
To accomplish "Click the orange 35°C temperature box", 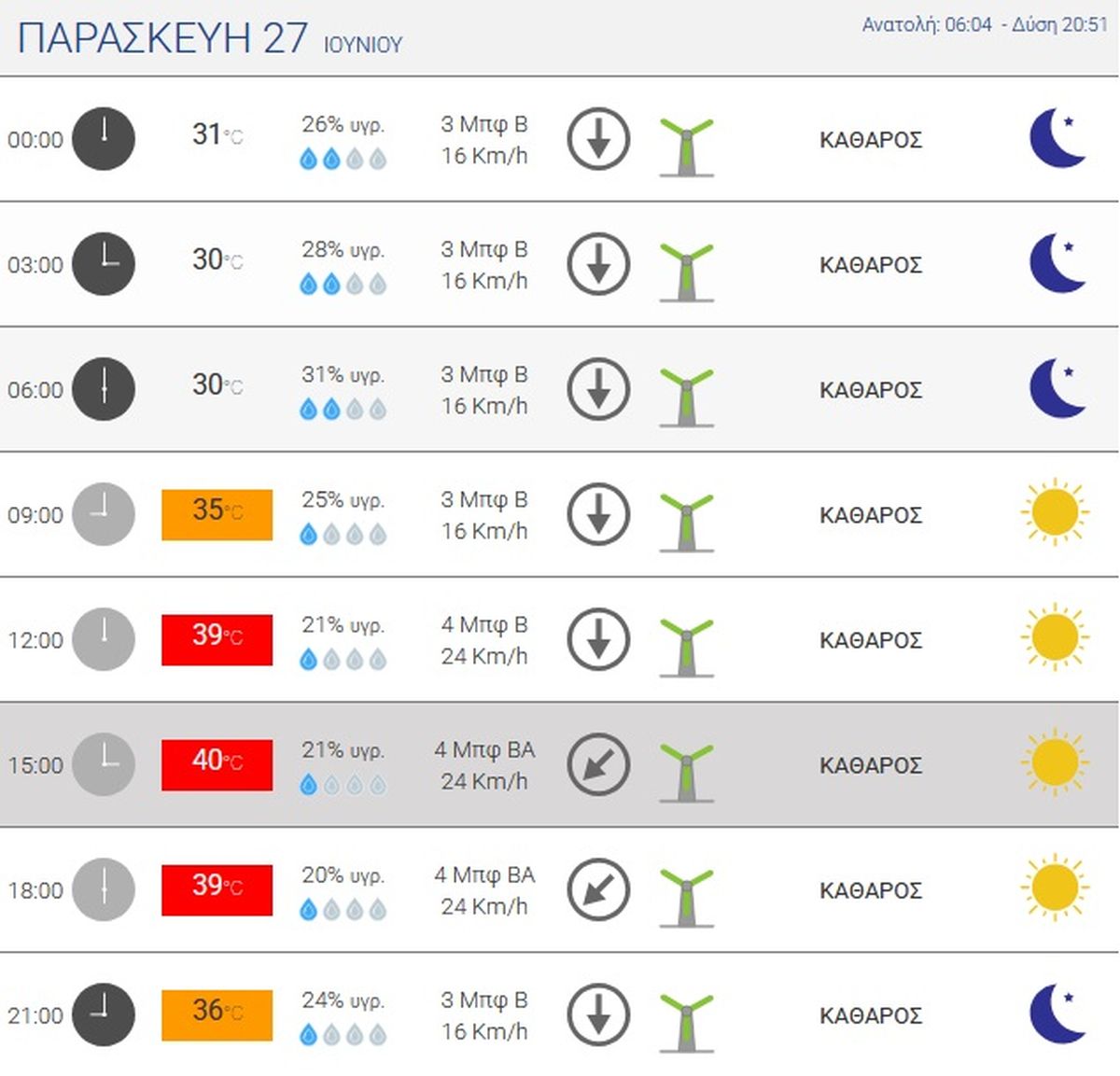I will (217, 514).
